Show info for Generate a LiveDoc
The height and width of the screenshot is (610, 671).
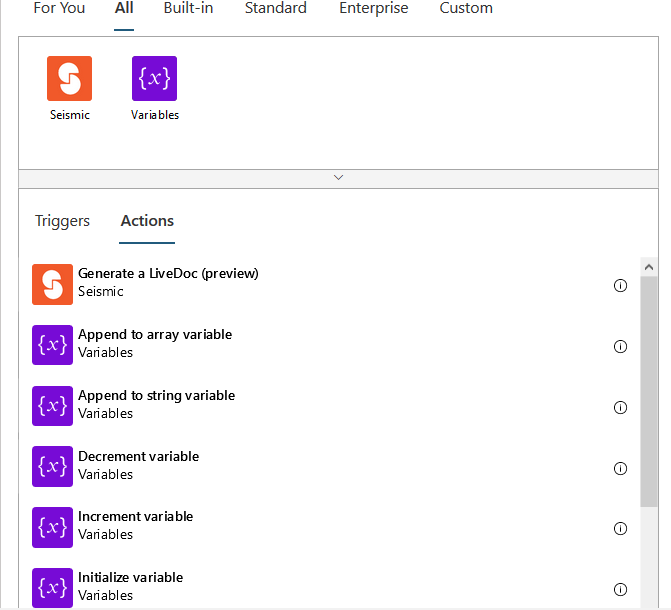tap(620, 285)
